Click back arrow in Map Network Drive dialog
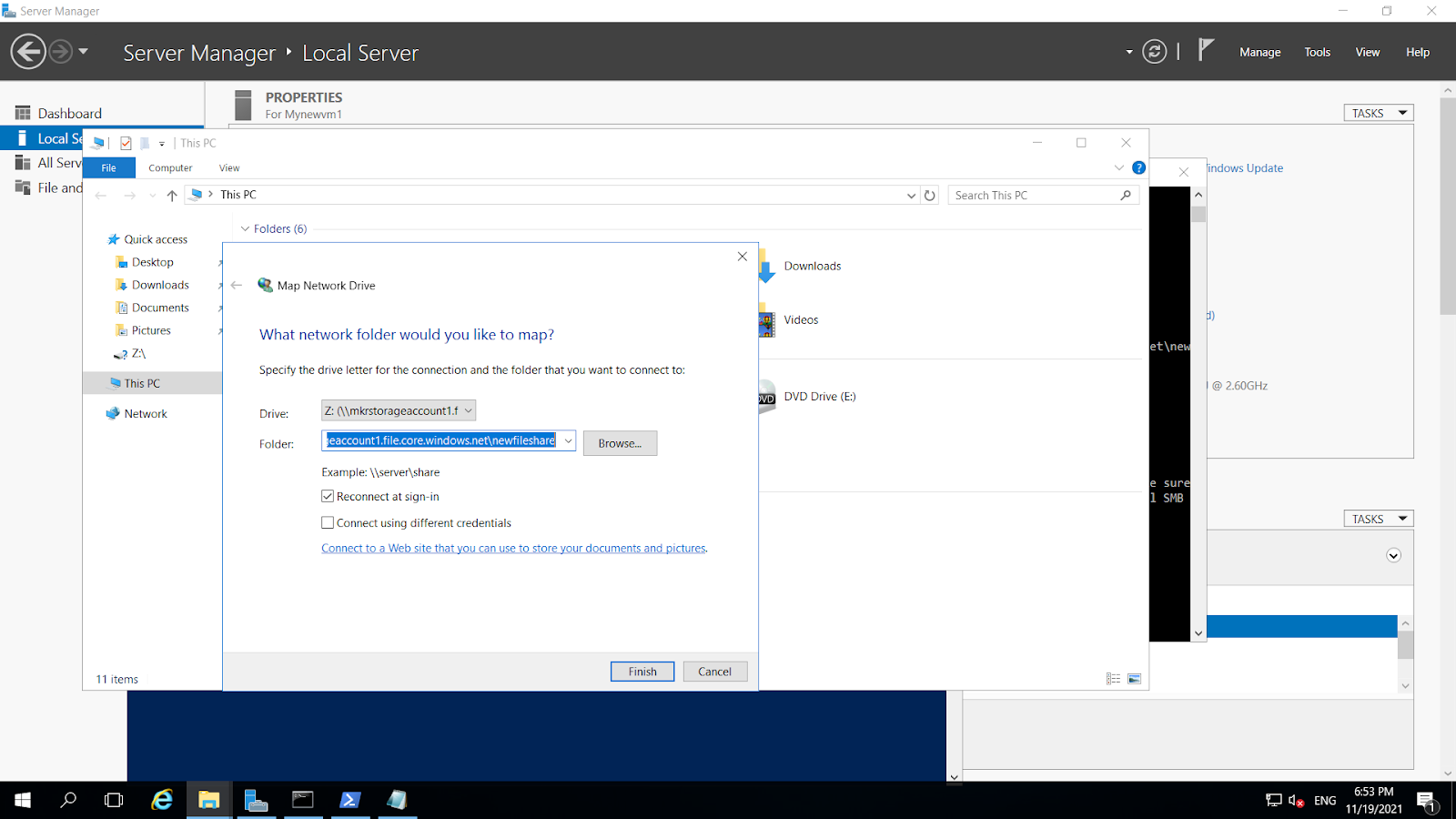Viewport: 1456px width, 819px height. pos(237,286)
